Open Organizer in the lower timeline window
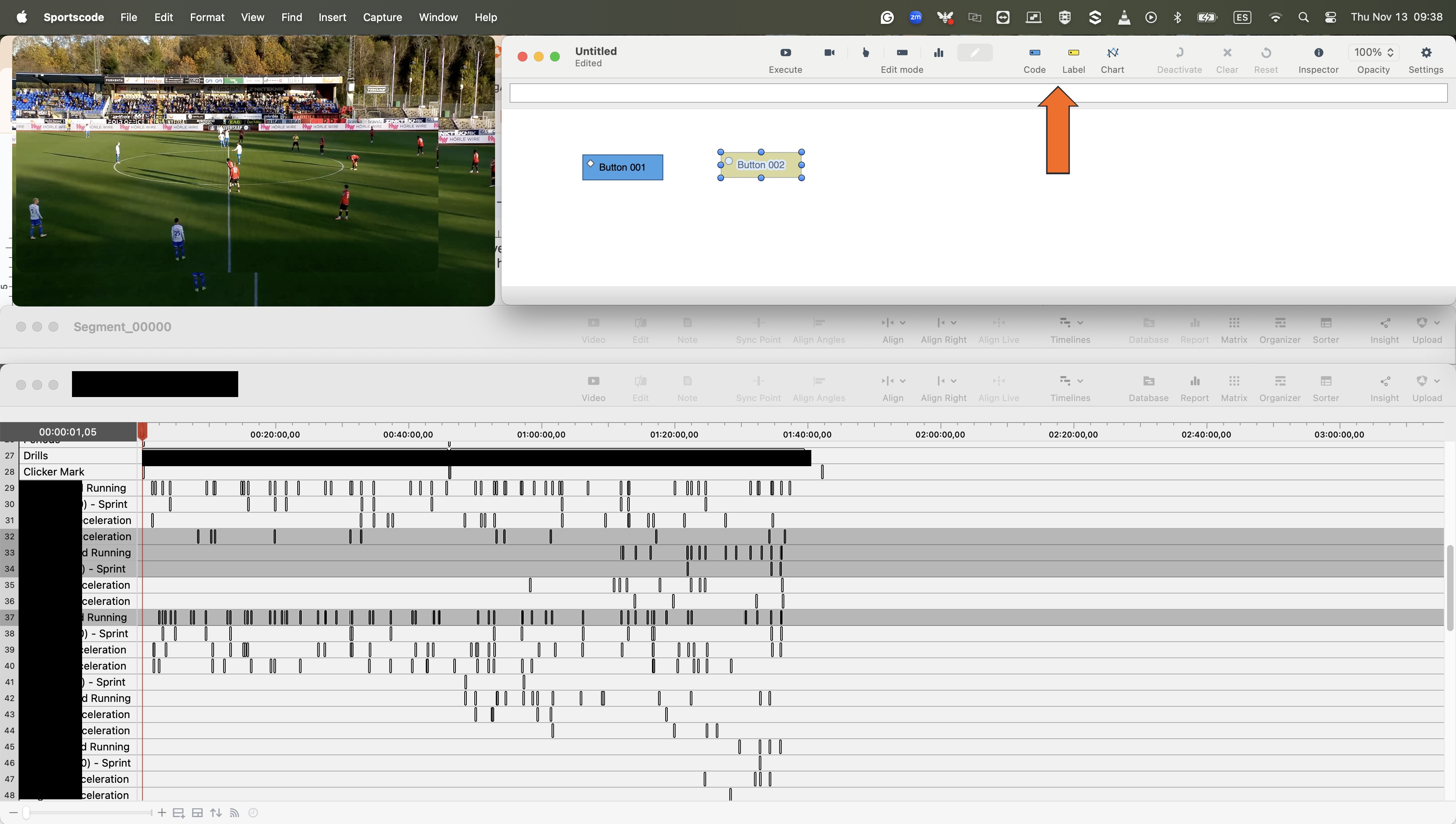Image resolution: width=1456 pixels, height=824 pixels. [1280, 381]
